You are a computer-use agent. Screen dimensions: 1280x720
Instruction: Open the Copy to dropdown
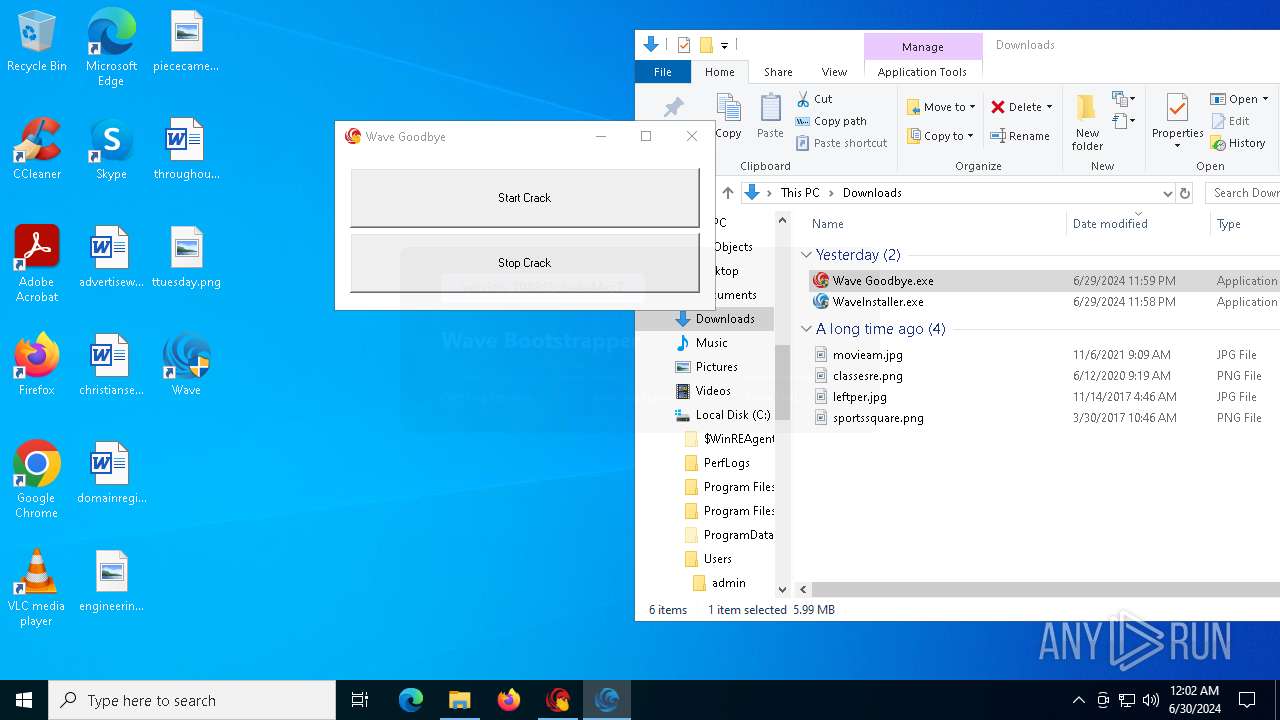(x=940, y=136)
